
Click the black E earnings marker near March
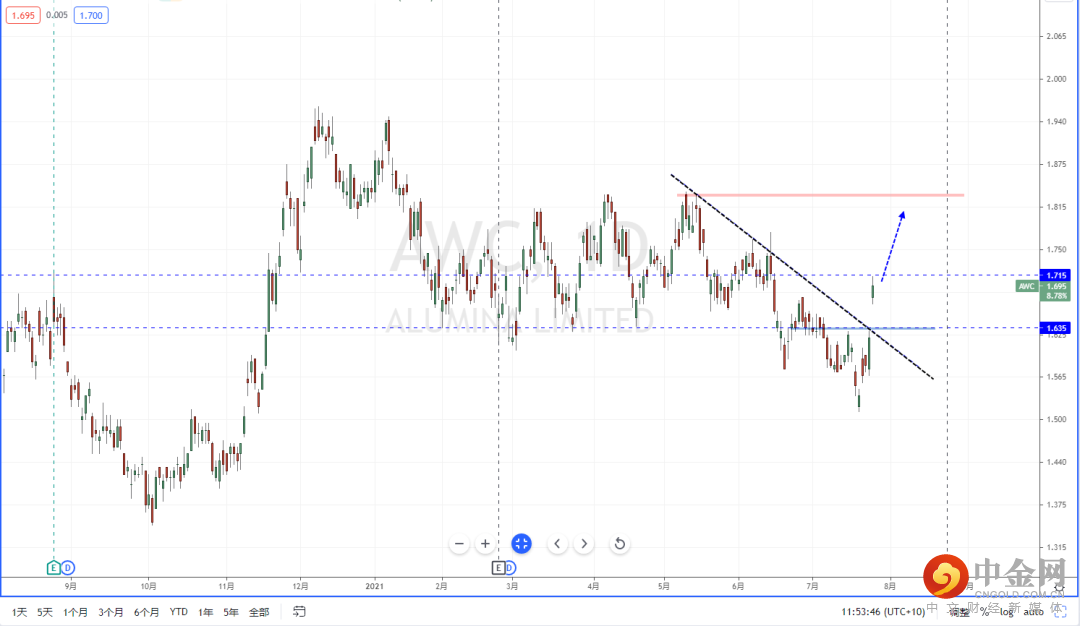(x=498, y=568)
